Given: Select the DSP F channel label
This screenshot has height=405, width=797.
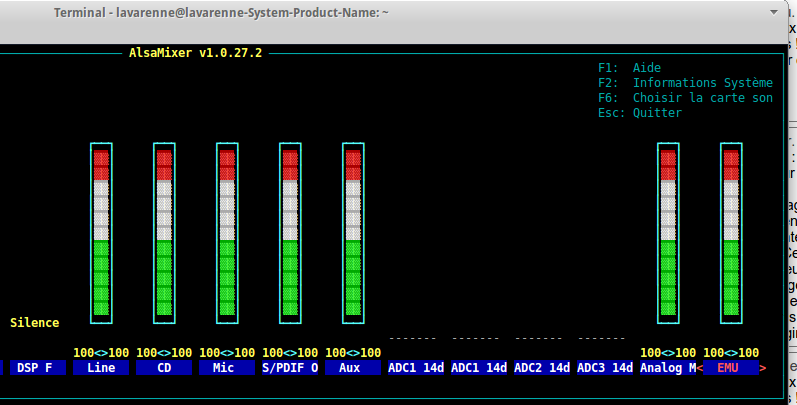Looking at the screenshot, I should 38,368.
